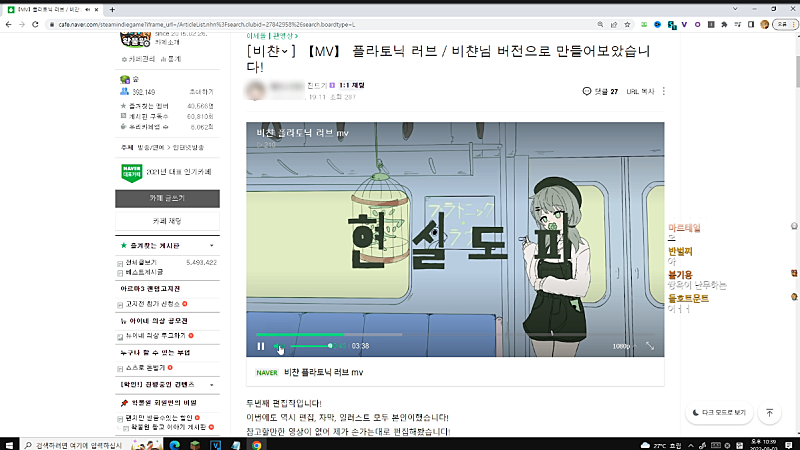Open the 카페 채팅 button
Viewport: 800px width, 450px height.
(167, 221)
